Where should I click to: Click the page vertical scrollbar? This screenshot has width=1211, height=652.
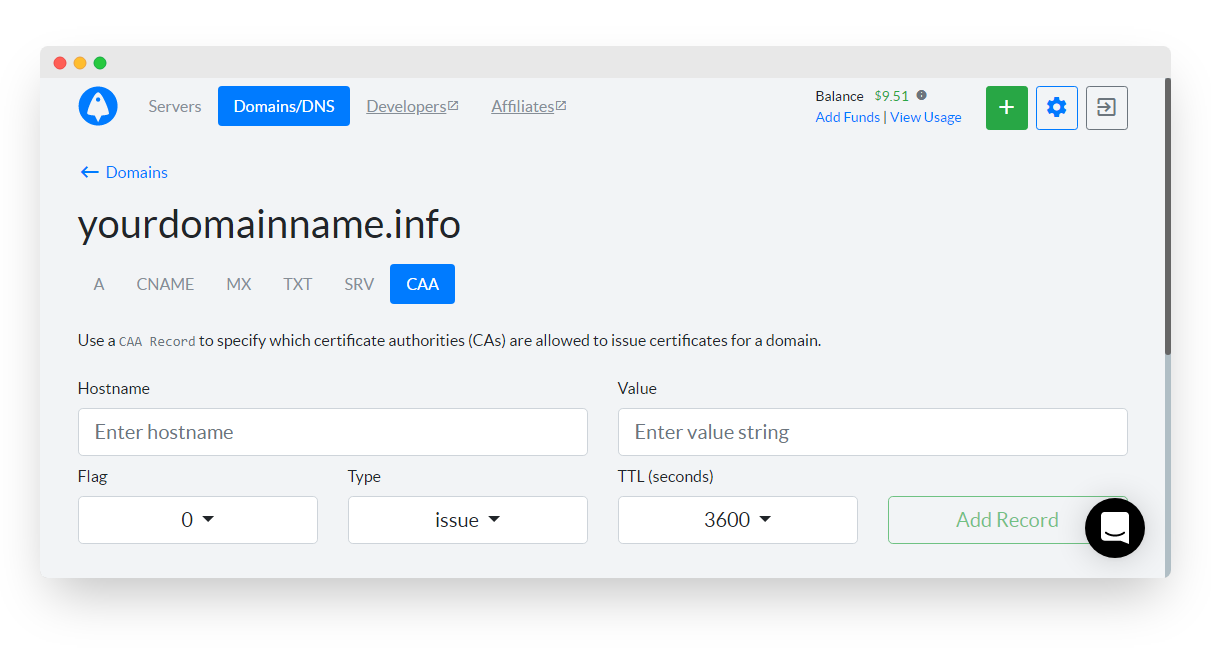coord(1167,215)
